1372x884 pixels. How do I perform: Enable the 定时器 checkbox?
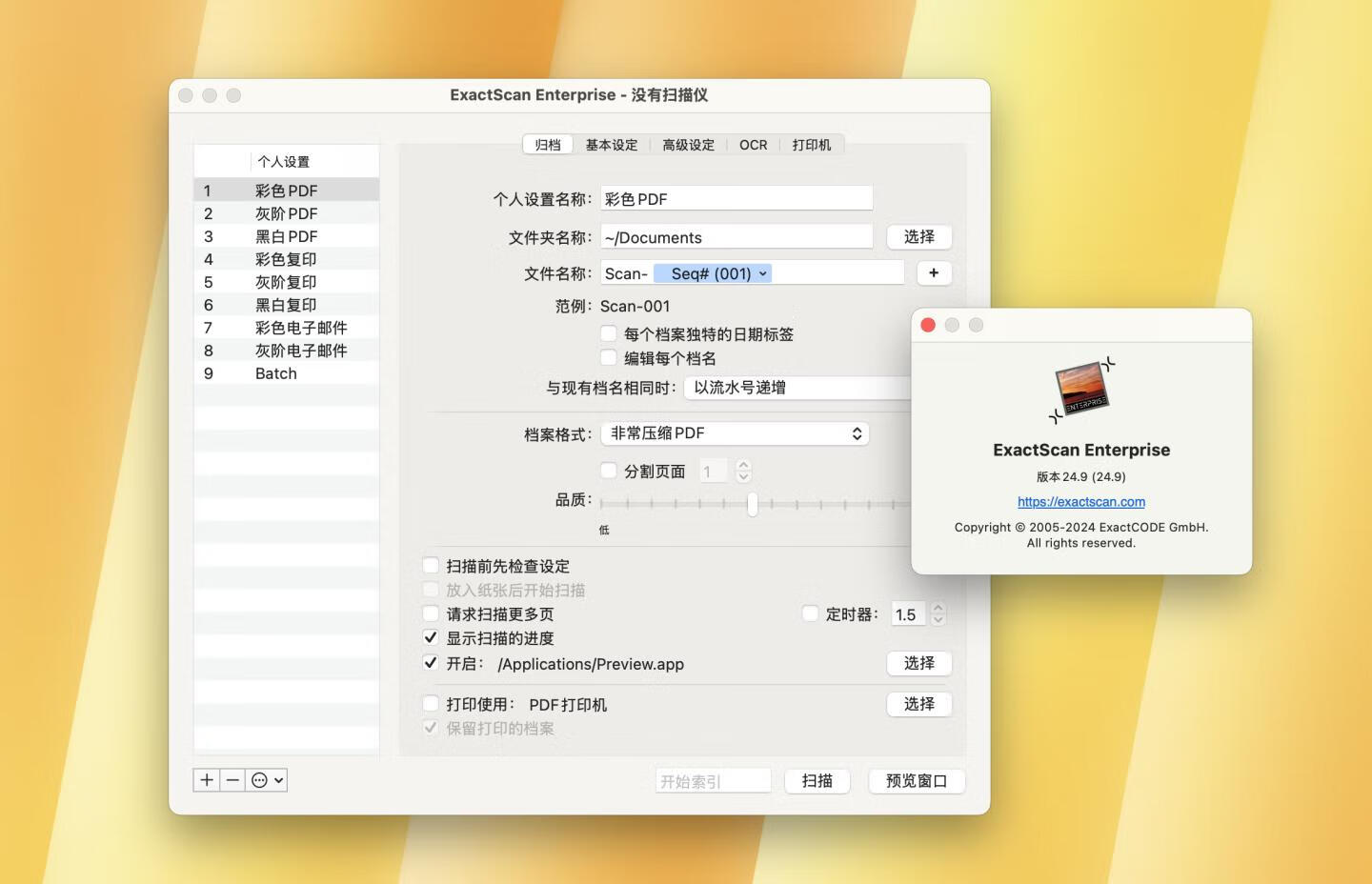pos(810,613)
